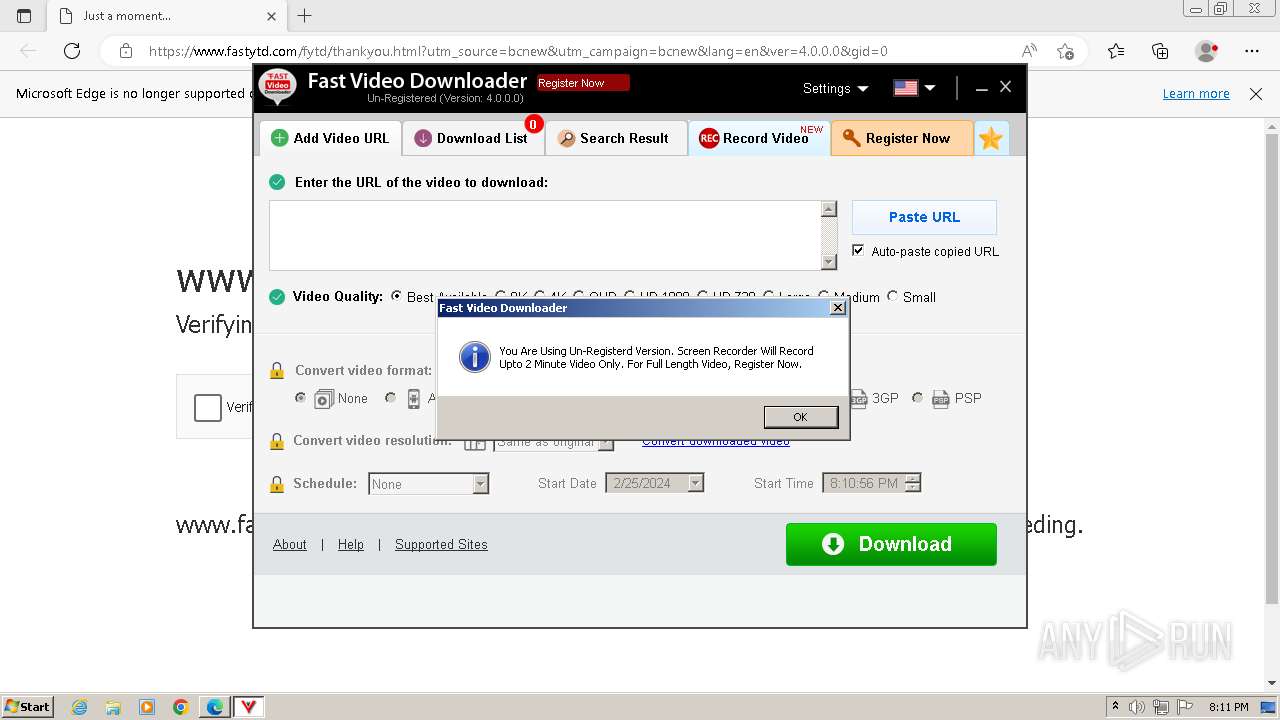Click the Start Time spinner arrows
Image resolution: width=1280 pixels, height=720 pixels.
click(912, 483)
